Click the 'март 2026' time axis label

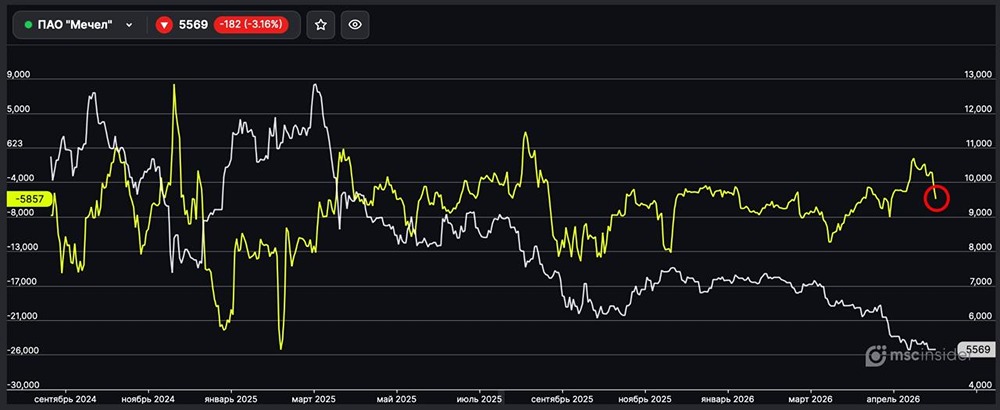pyautogui.click(x=811, y=399)
